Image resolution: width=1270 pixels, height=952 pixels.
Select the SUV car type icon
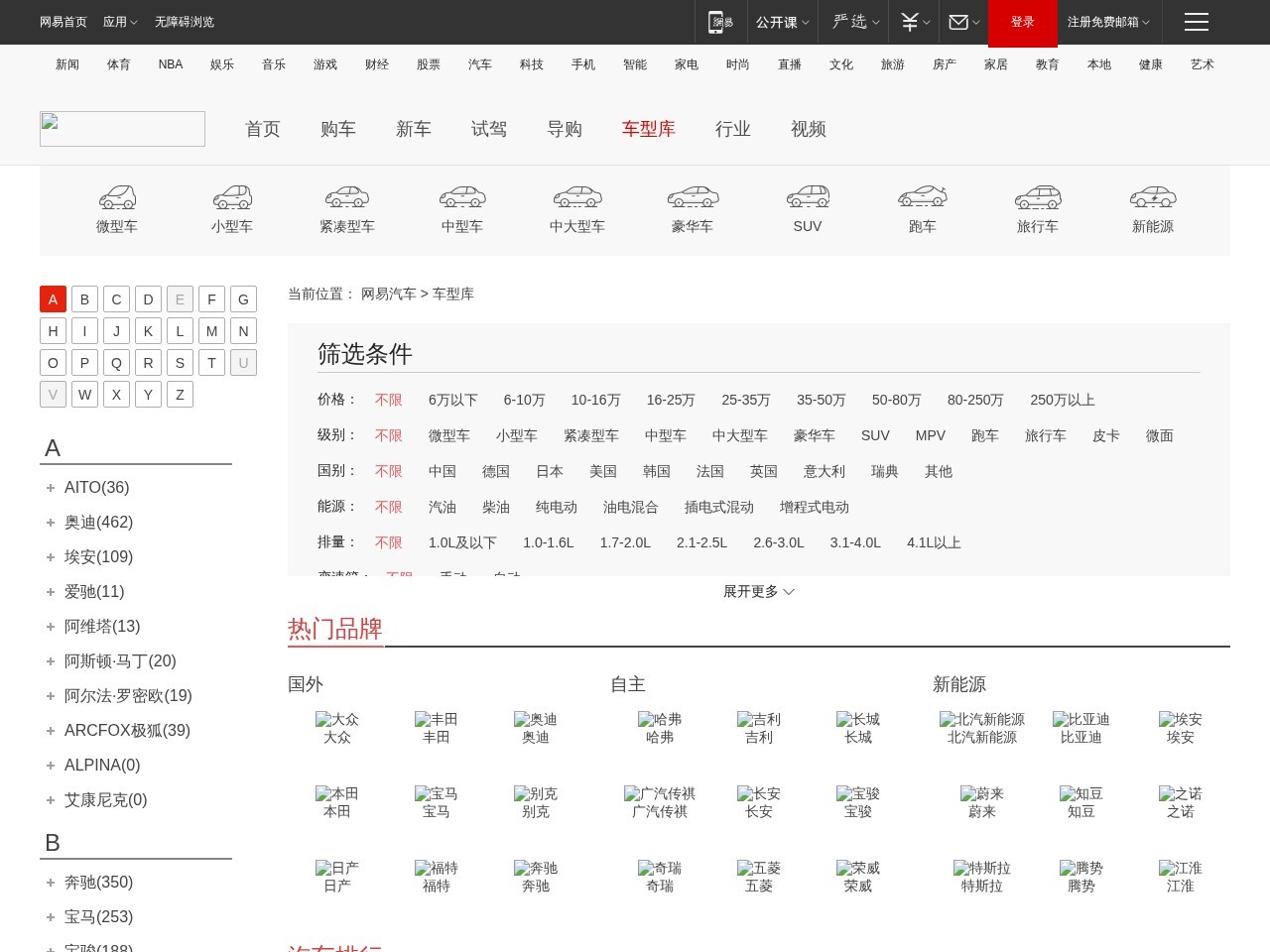(808, 196)
